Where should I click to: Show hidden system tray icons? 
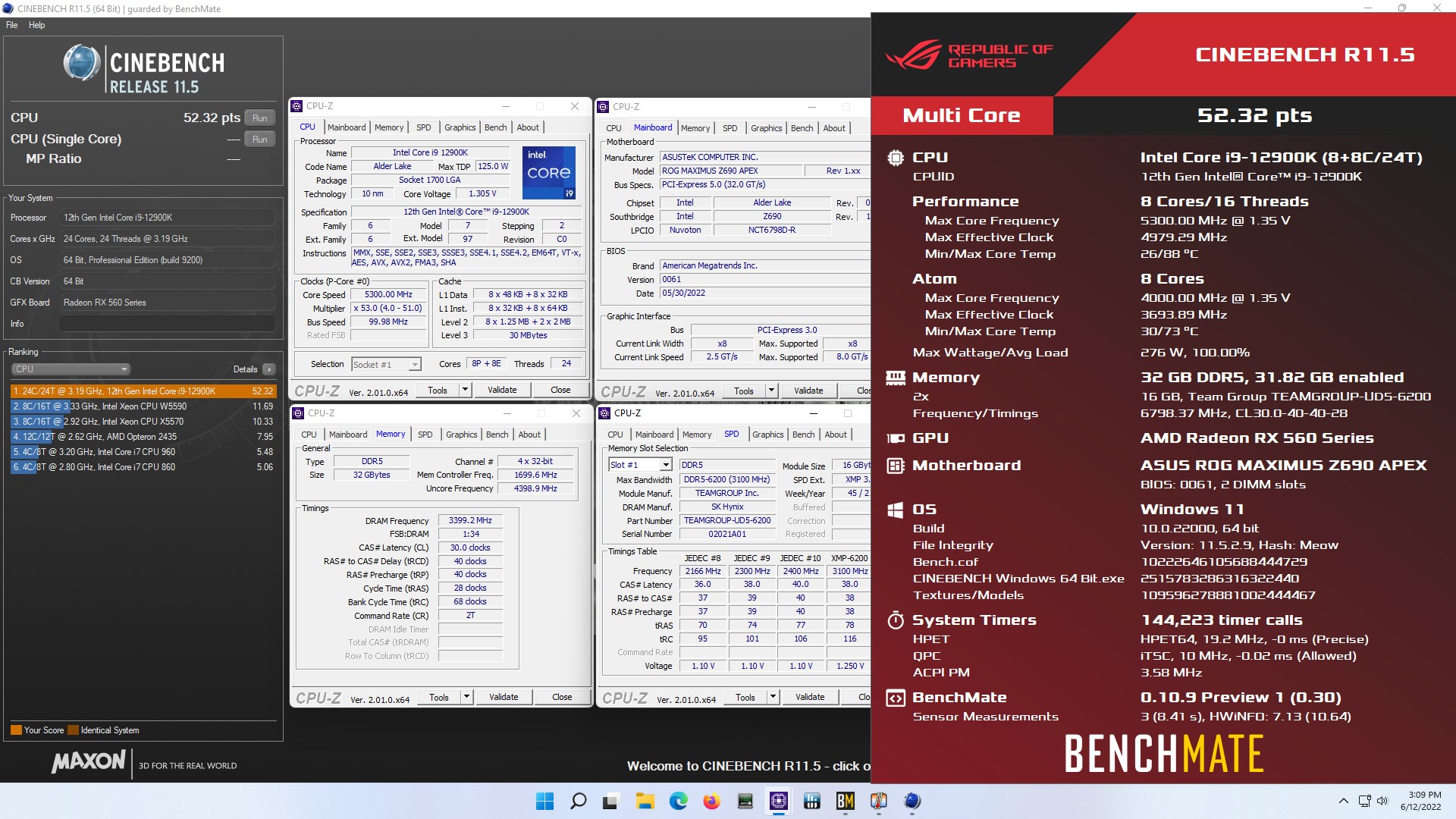tap(1343, 801)
